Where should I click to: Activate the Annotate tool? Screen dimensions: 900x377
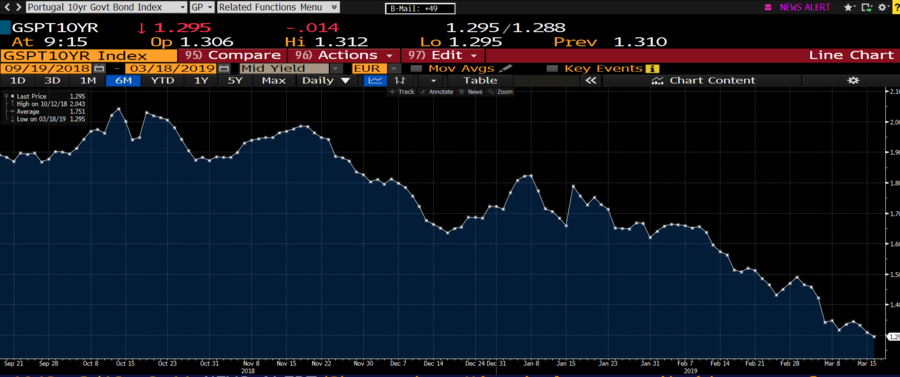(437, 92)
